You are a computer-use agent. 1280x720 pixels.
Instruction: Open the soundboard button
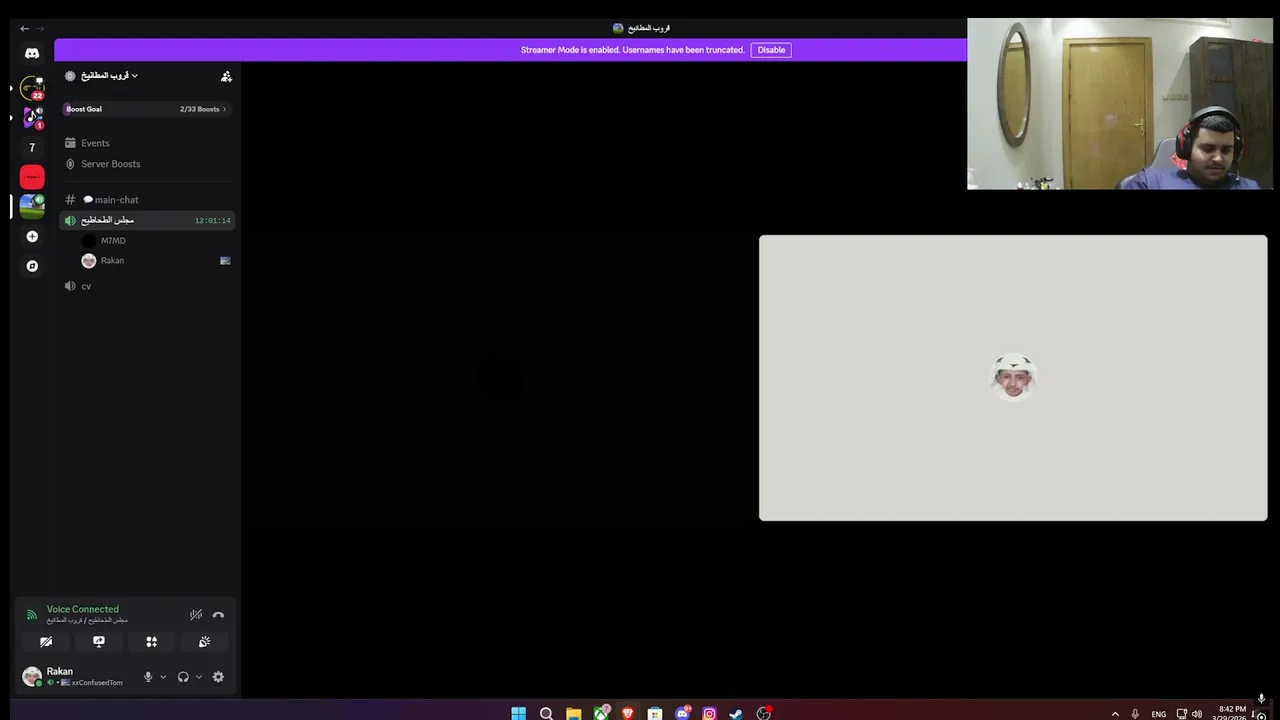204,642
